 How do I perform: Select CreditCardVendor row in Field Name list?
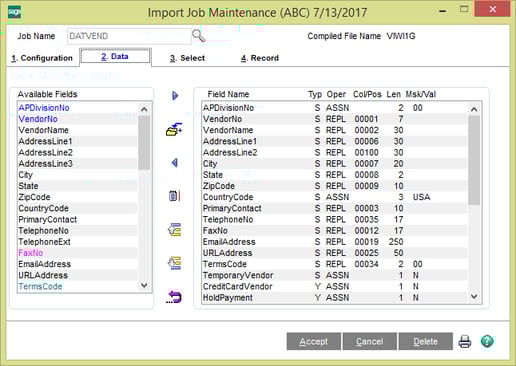click(335, 286)
